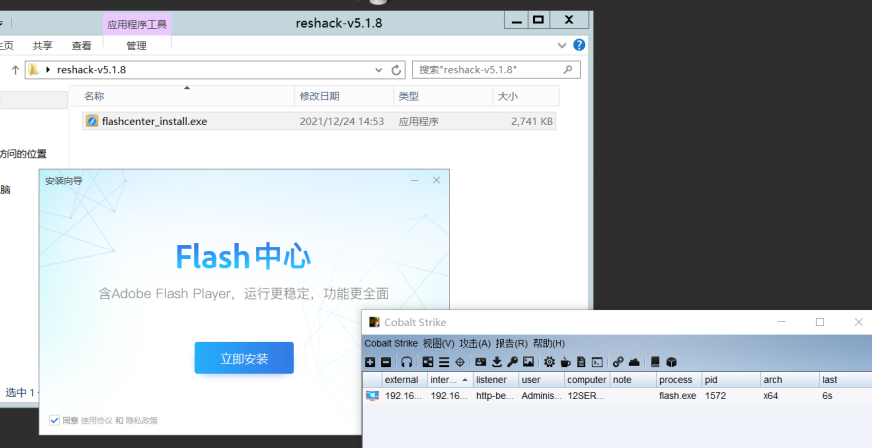The width and height of the screenshot is (872, 448).
Task: Click the search reshack-v5.1.8 input field
Action: (x=488, y=70)
